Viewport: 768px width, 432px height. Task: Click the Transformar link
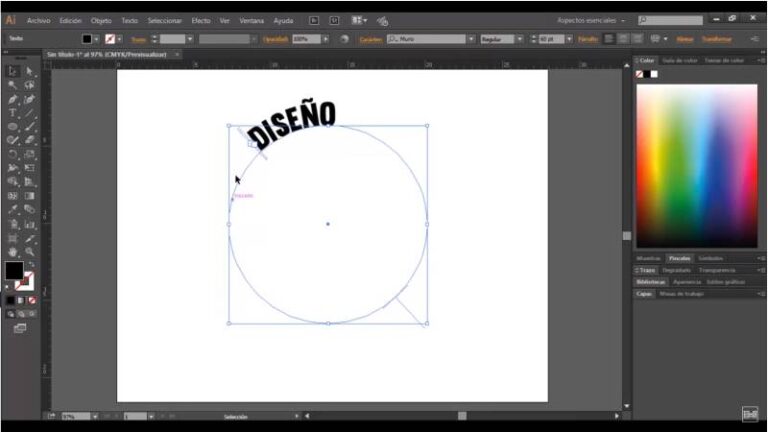pyautogui.click(x=717, y=39)
